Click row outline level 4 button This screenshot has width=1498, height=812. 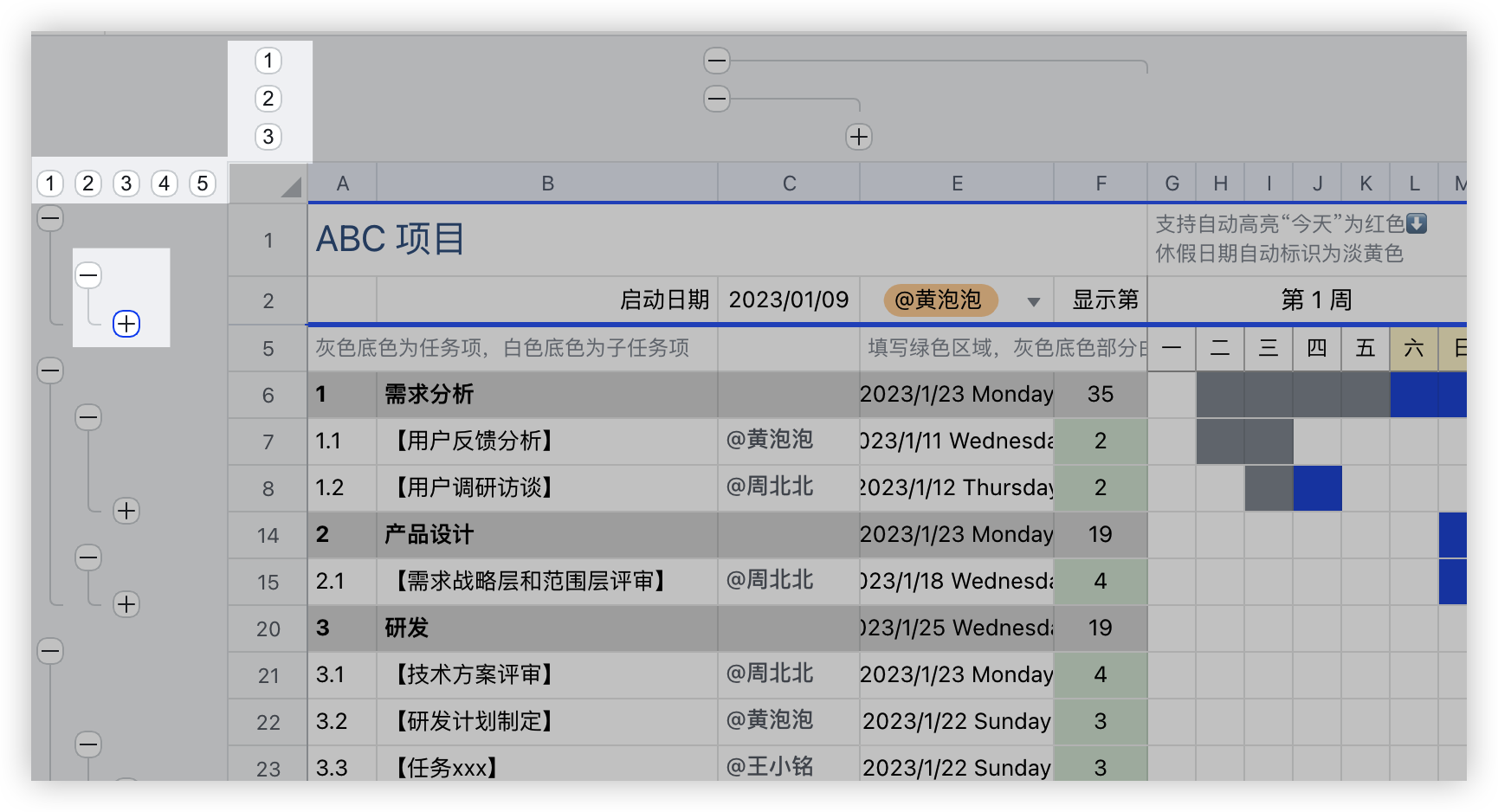(164, 183)
